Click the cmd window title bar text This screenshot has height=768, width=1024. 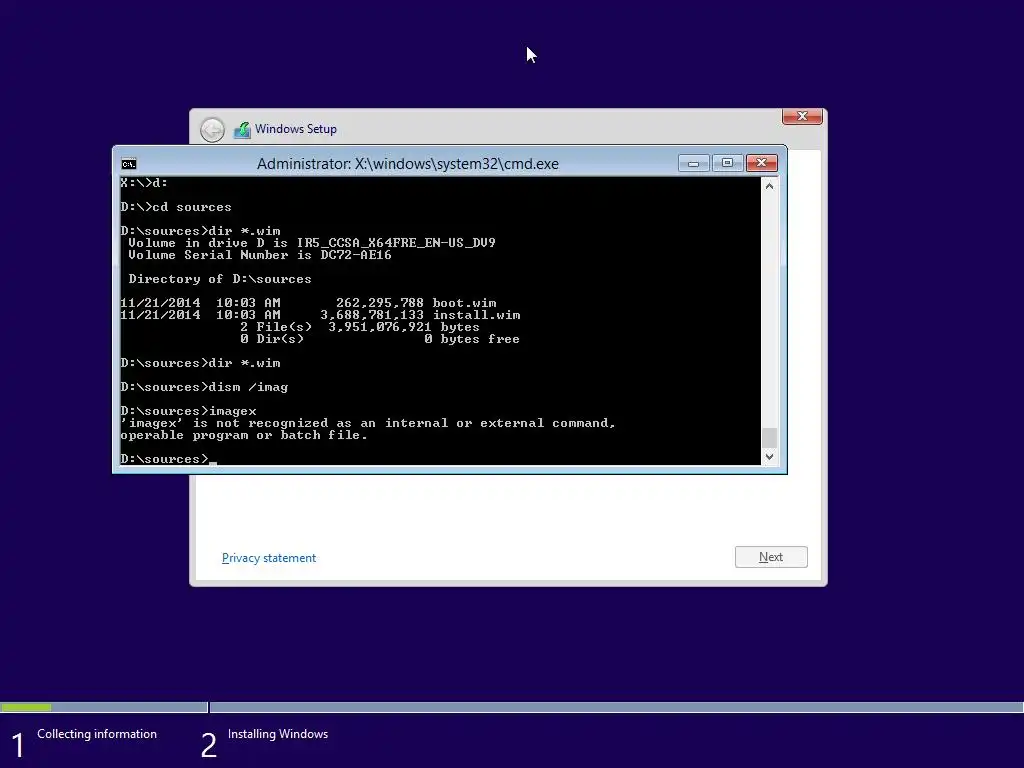point(408,164)
